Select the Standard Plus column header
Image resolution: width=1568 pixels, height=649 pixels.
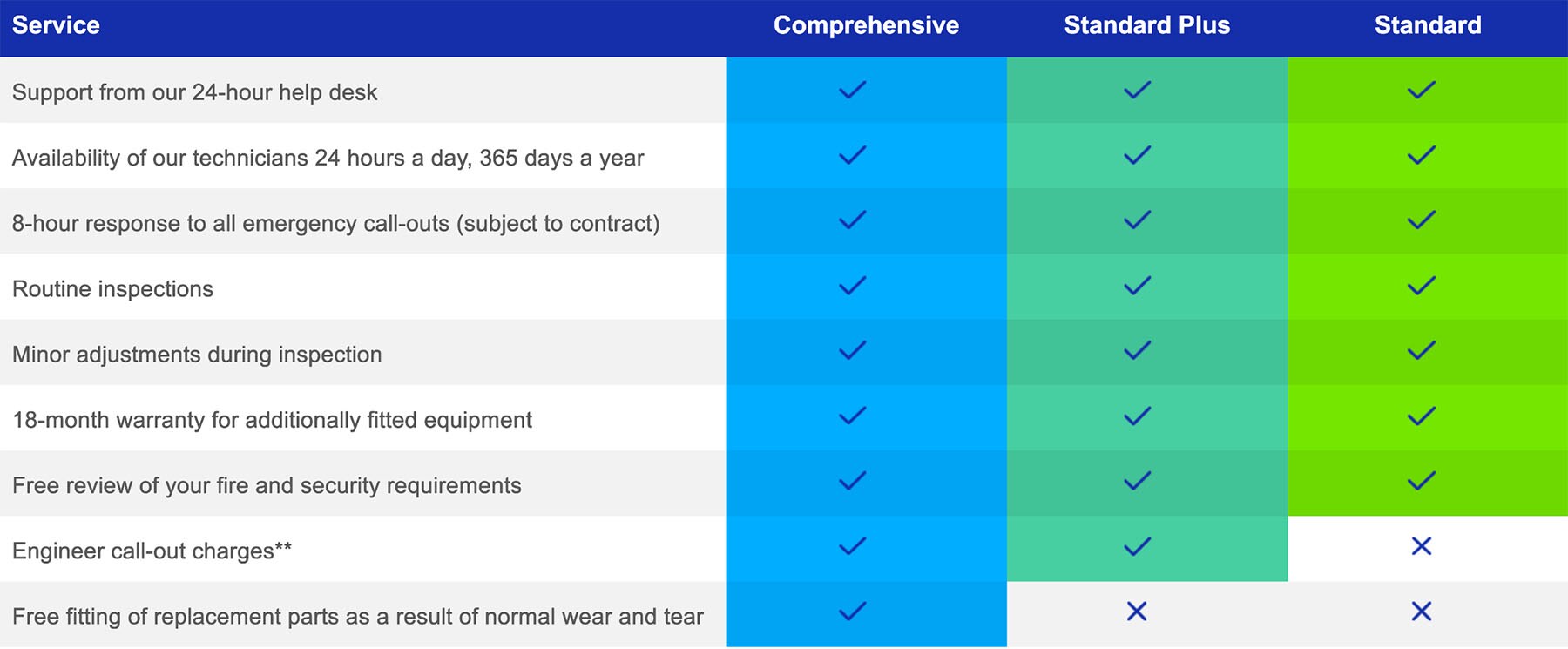[1146, 25]
